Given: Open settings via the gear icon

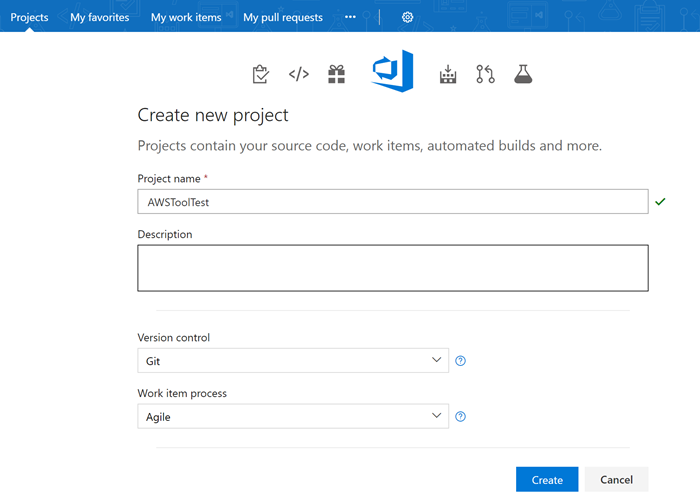Looking at the screenshot, I should click(407, 17).
